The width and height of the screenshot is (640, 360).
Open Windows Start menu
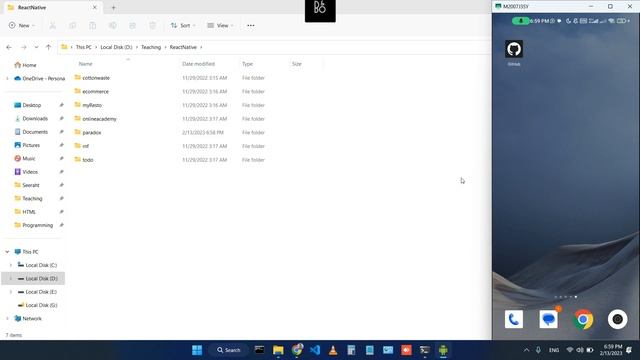(x=197, y=350)
